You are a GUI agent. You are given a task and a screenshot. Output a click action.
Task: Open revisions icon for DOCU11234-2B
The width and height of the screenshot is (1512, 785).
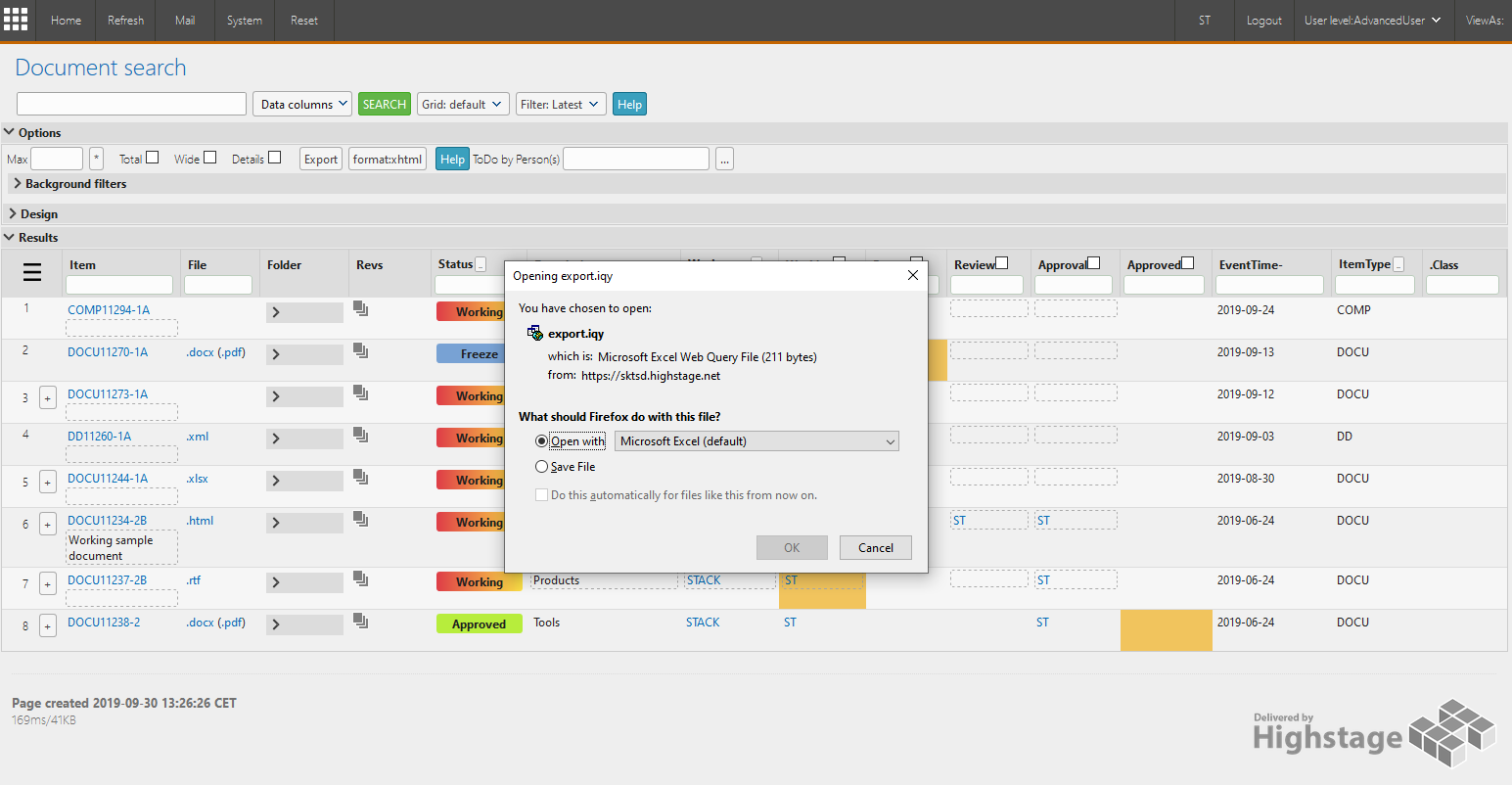pyautogui.click(x=361, y=519)
